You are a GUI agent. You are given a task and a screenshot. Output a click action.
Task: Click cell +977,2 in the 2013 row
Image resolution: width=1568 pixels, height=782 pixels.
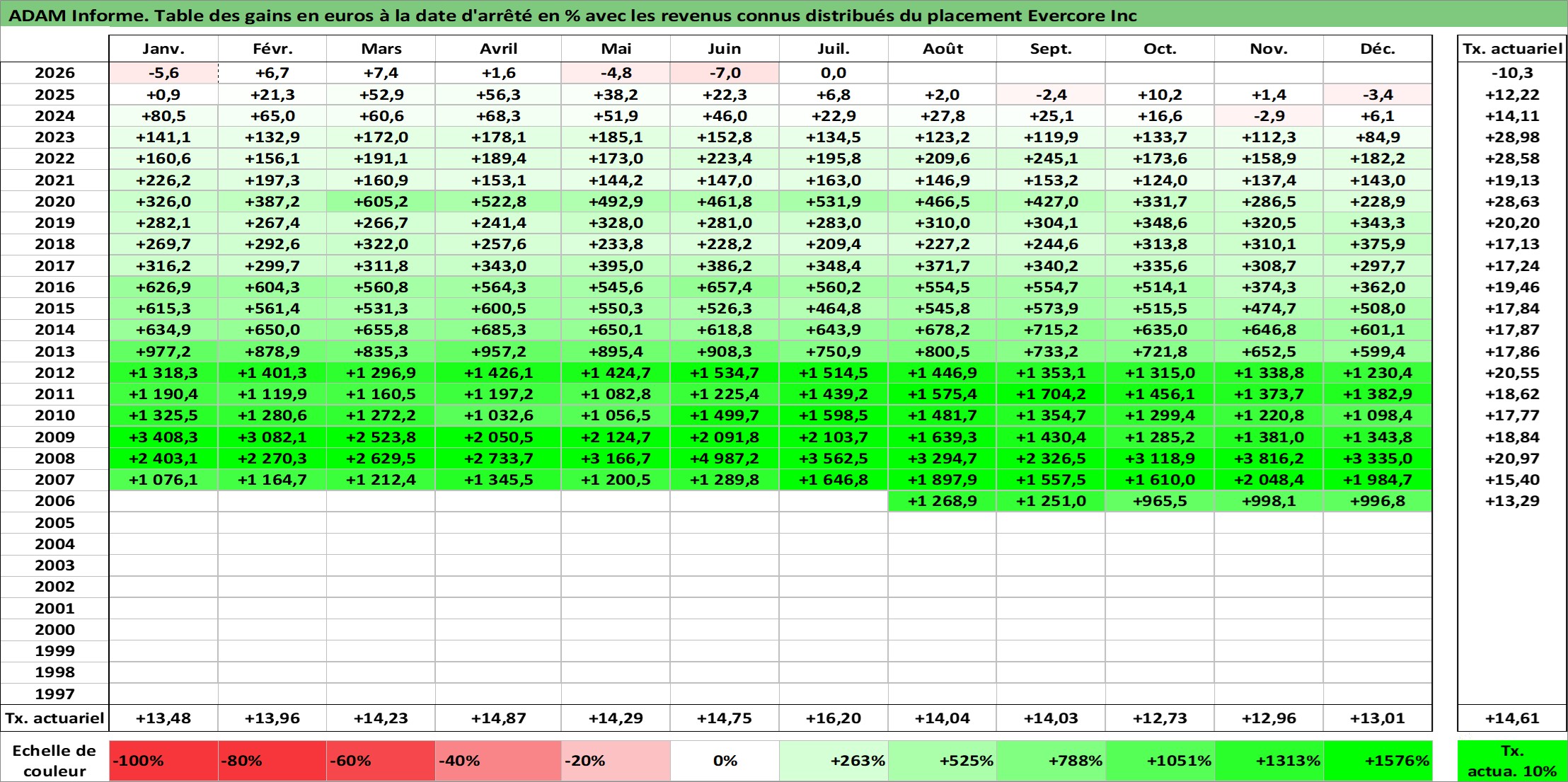[x=163, y=352]
